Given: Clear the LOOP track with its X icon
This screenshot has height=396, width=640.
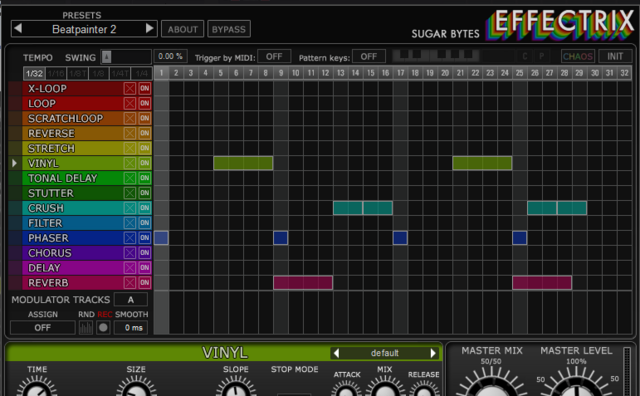Looking at the screenshot, I should click(x=130, y=103).
